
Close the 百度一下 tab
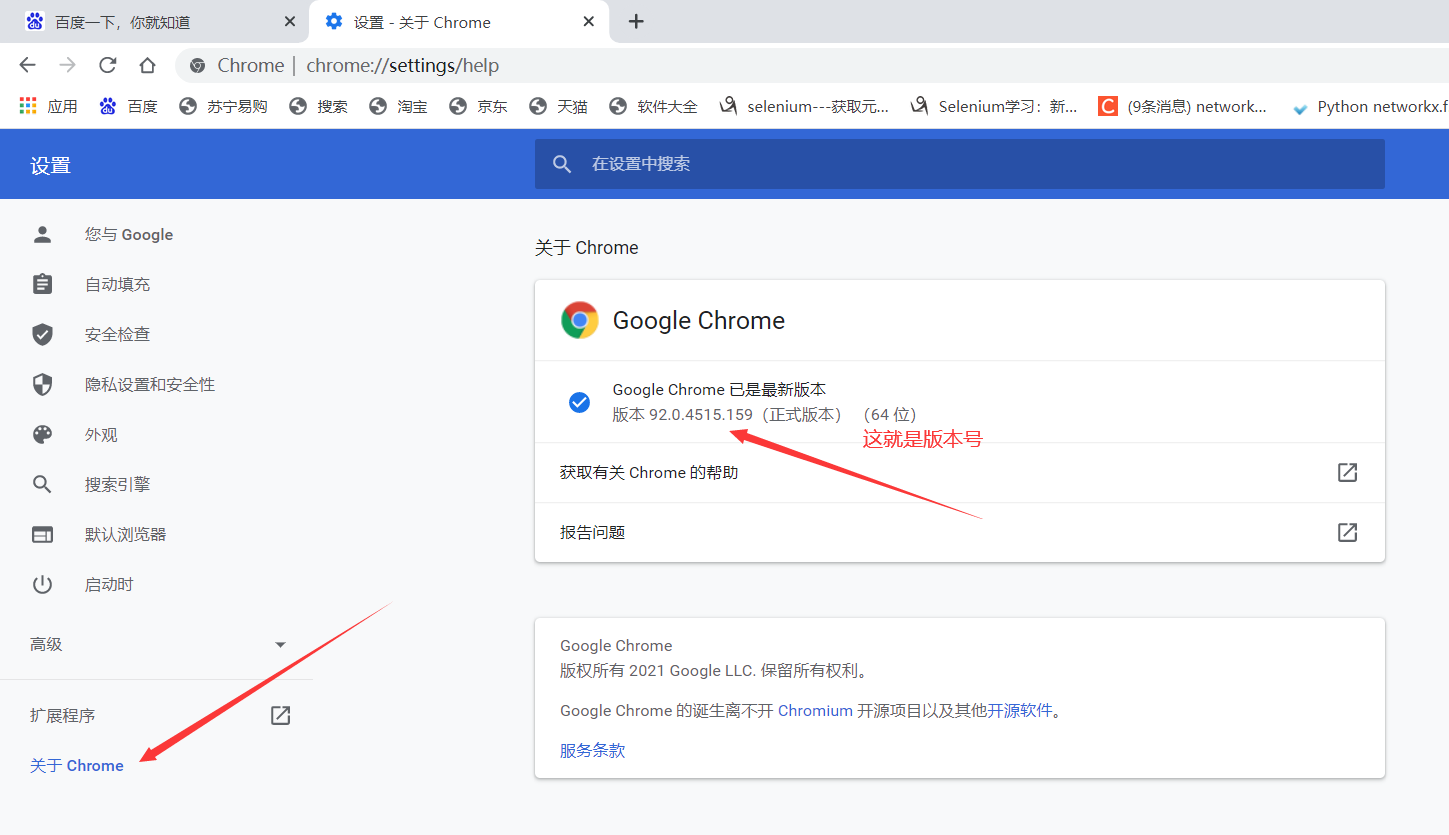point(290,21)
